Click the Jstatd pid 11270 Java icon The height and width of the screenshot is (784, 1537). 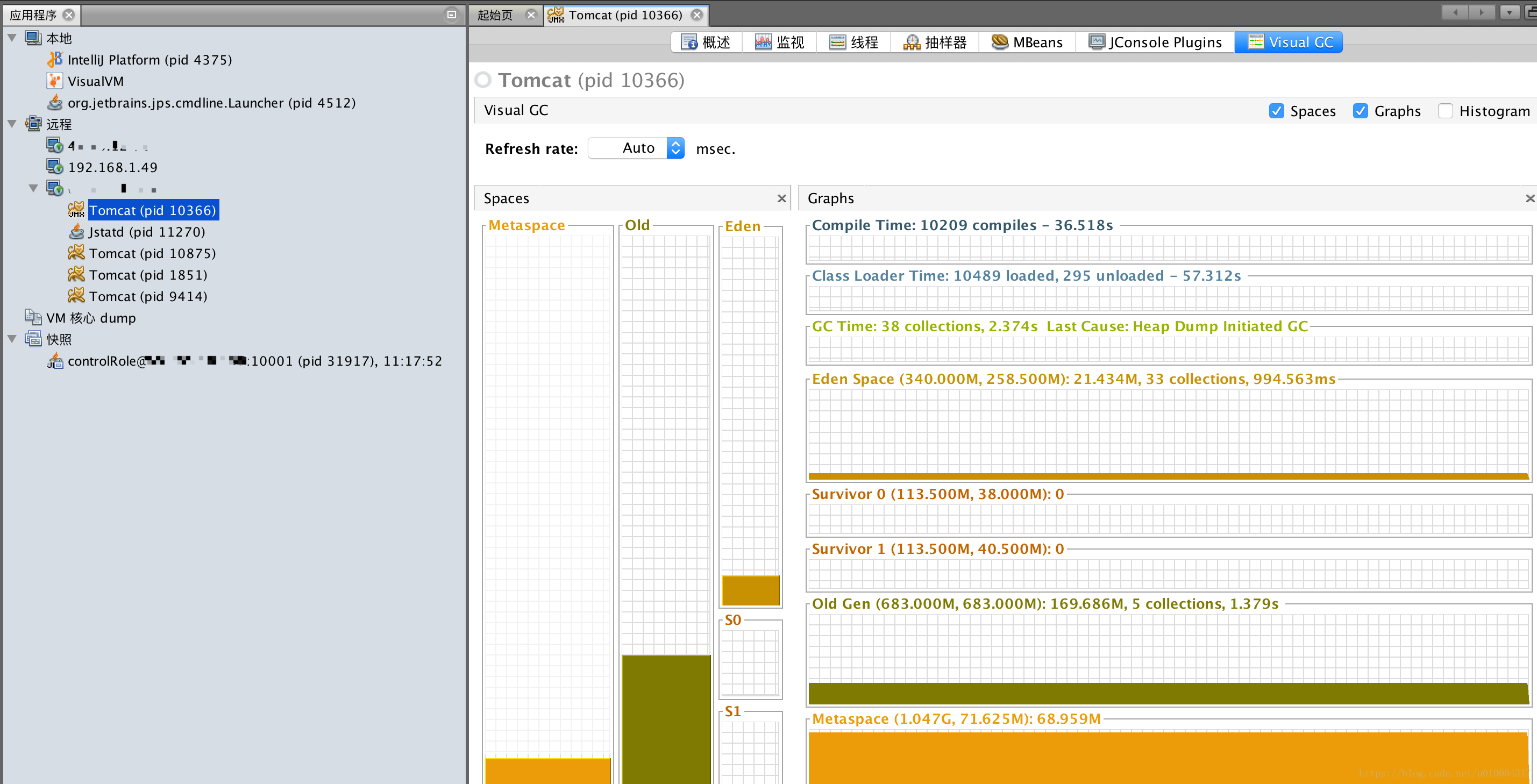pyautogui.click(x=76, y=231)
